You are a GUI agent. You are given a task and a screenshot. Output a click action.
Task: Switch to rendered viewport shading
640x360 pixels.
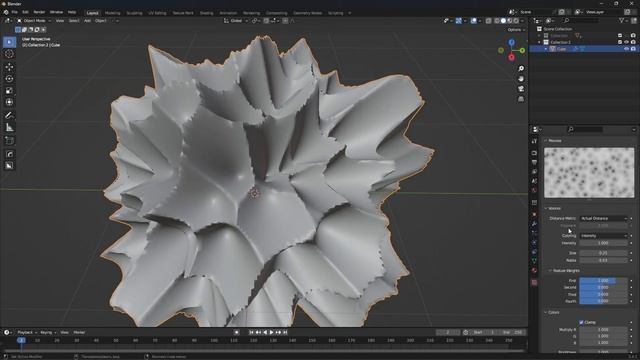pos(516,20)
